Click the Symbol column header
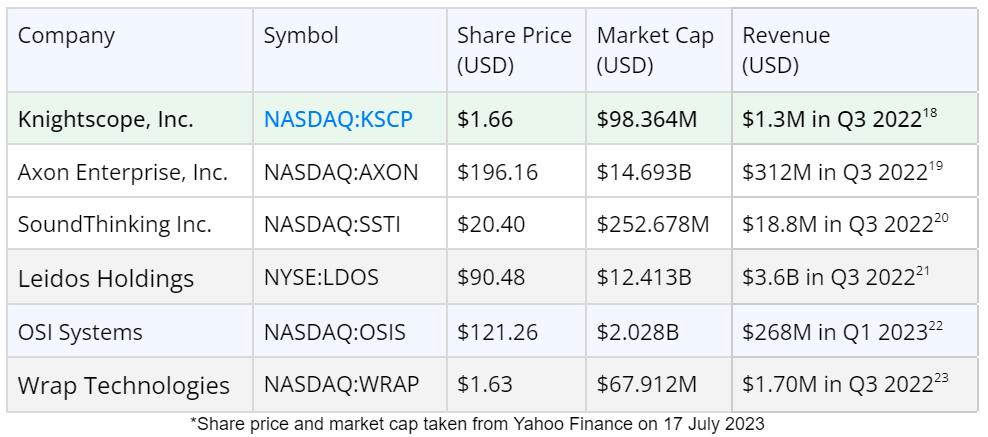The image size is (988, 437). point(301,36)
